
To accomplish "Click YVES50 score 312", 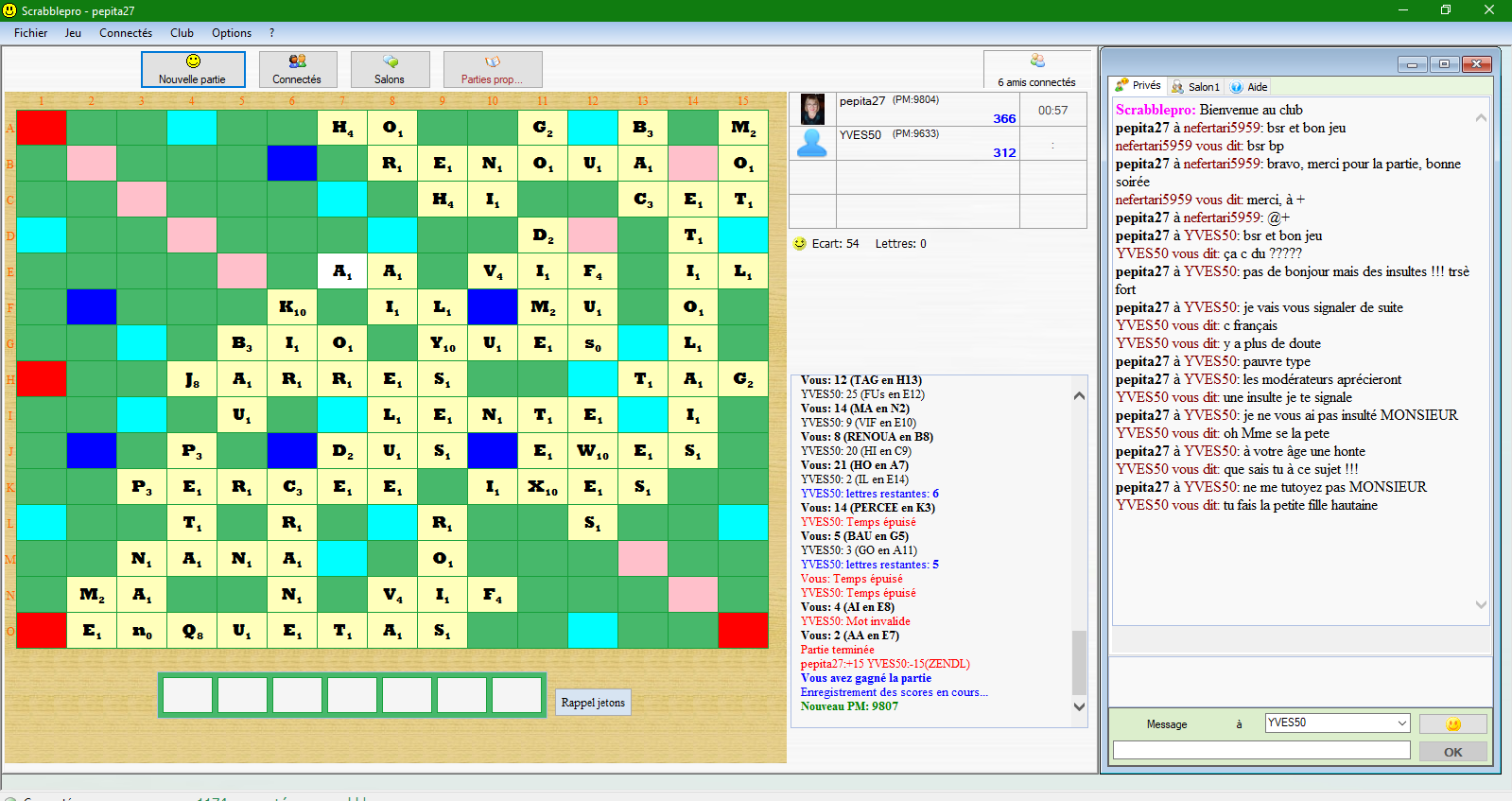I will point(1004,152).
